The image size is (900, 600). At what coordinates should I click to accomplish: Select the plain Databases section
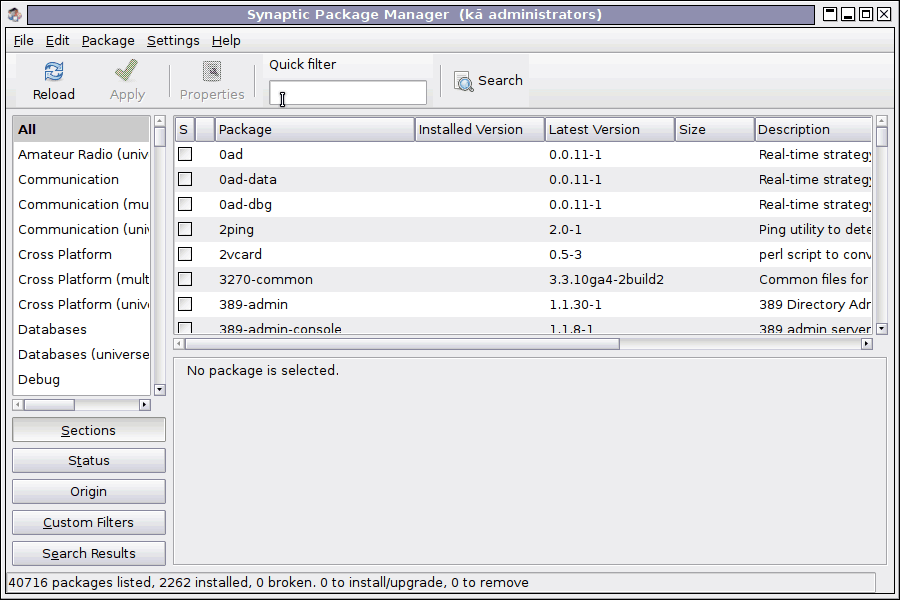click(x=82, y=329)
